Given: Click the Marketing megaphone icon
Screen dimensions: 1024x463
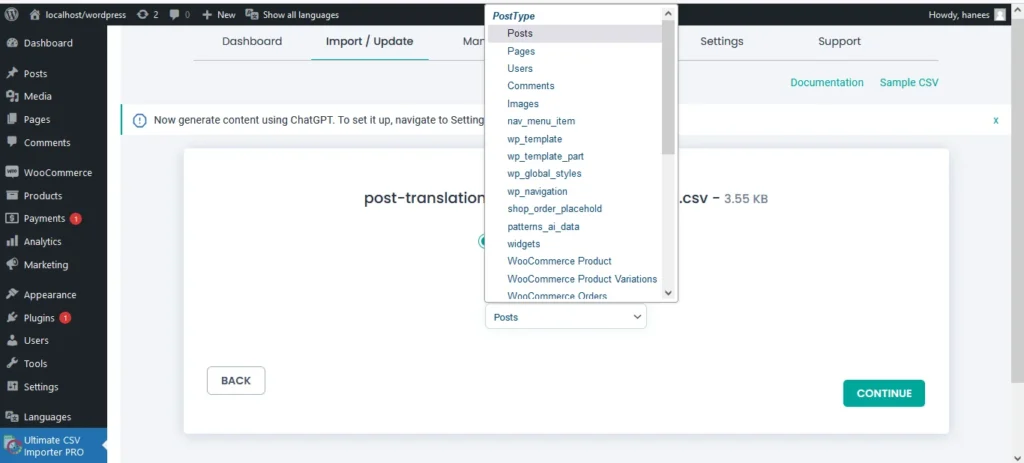Looking at the screenshot, I should pyautogui.click(x=12, y=264).
